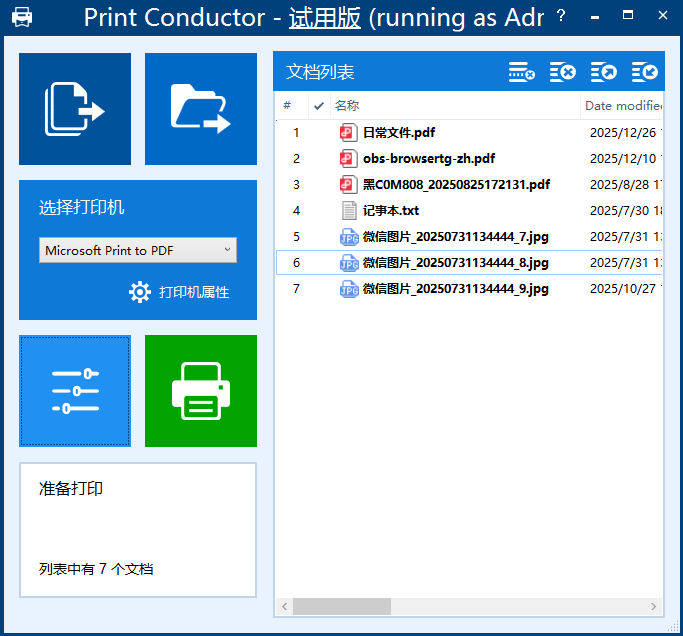The image size is (683, 636).
Task: Click the remove selected item toolbar icon
Action: pos(521,72)
